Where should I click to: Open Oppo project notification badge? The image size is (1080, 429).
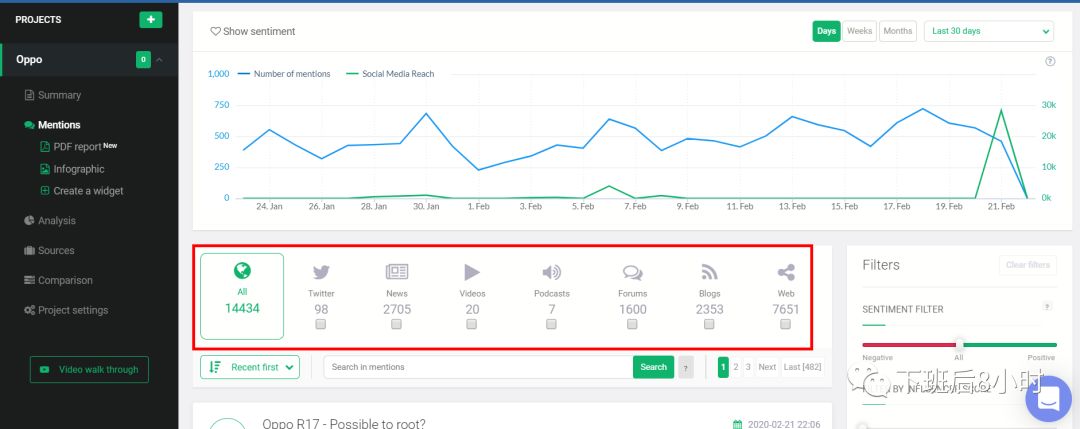point(143,60)
